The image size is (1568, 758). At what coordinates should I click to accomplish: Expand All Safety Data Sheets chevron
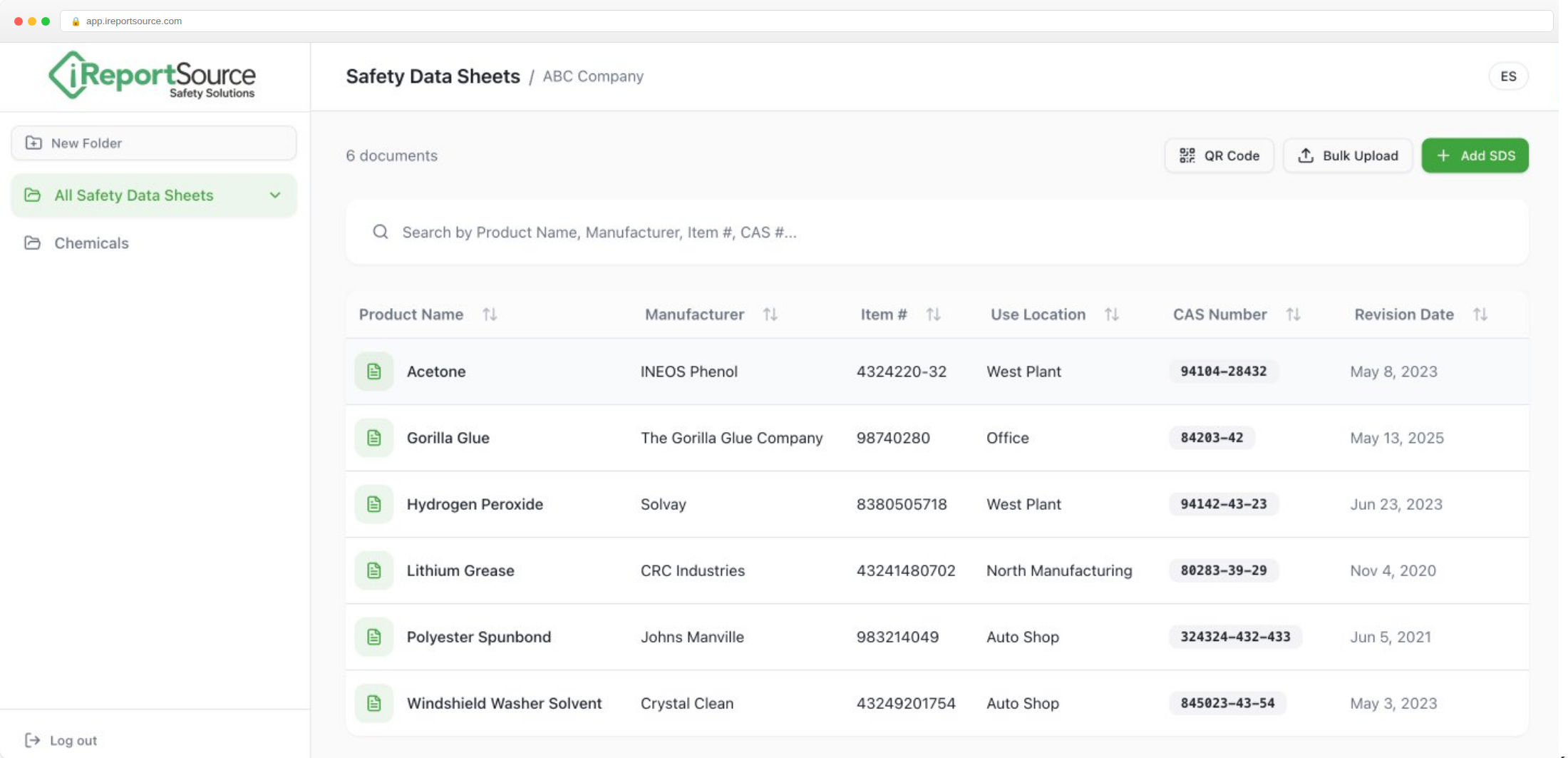click(275, 195)
